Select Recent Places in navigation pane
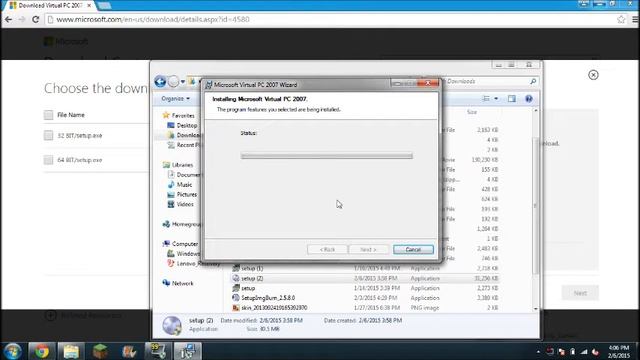The height and width of the screenshot is (360, 640). tap(184, 145)
